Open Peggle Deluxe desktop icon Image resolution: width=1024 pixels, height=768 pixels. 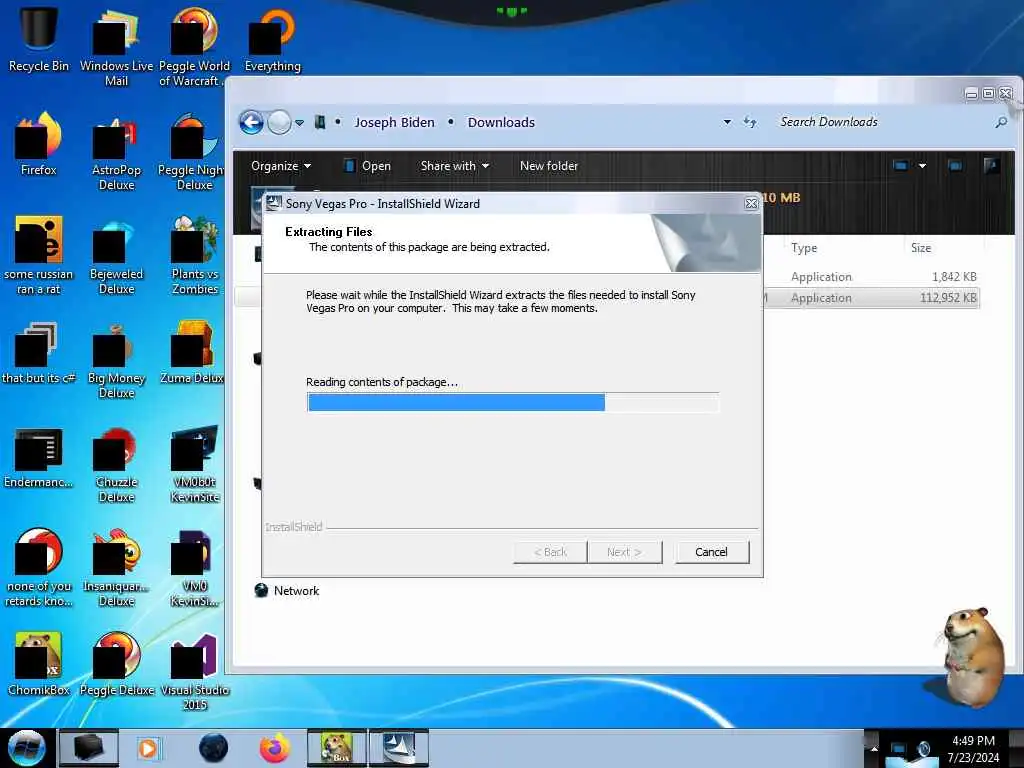click(116, 664)
